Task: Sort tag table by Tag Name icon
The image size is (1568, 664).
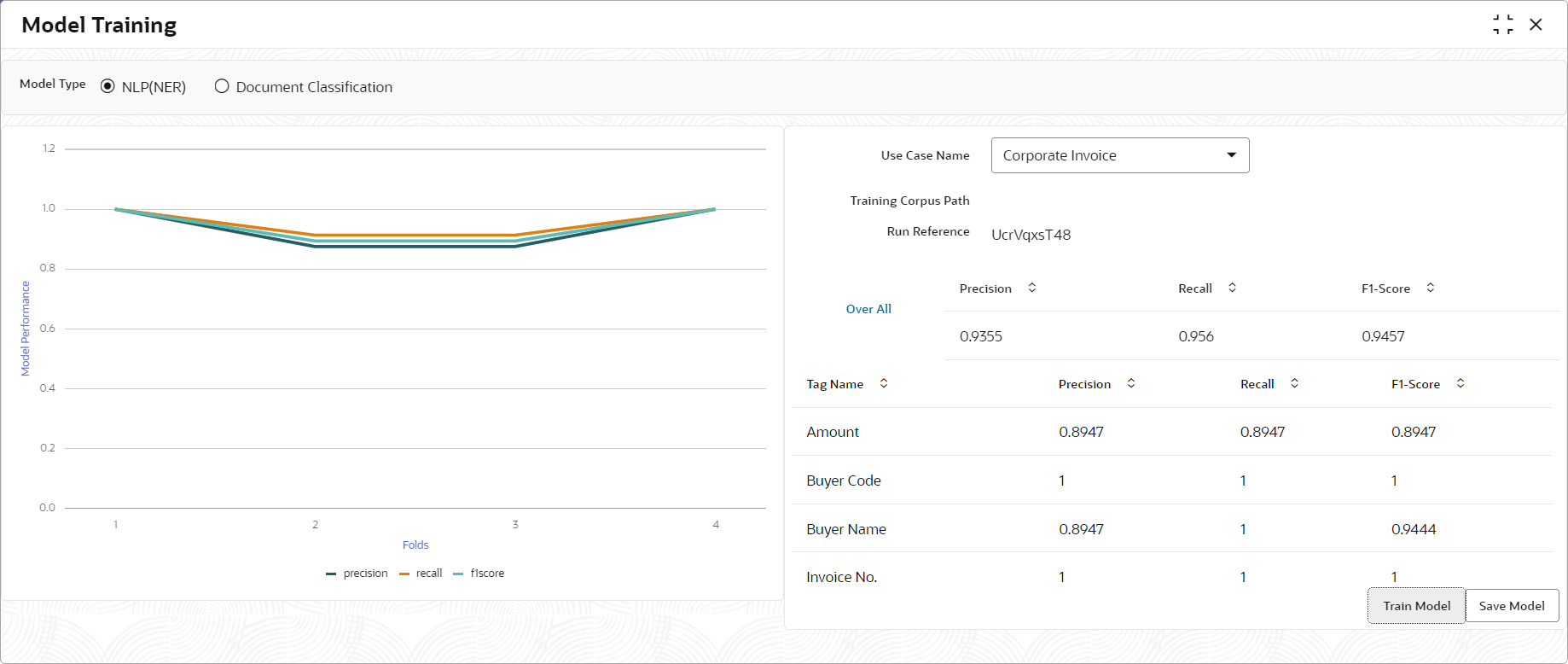Action: coord(884,383)
